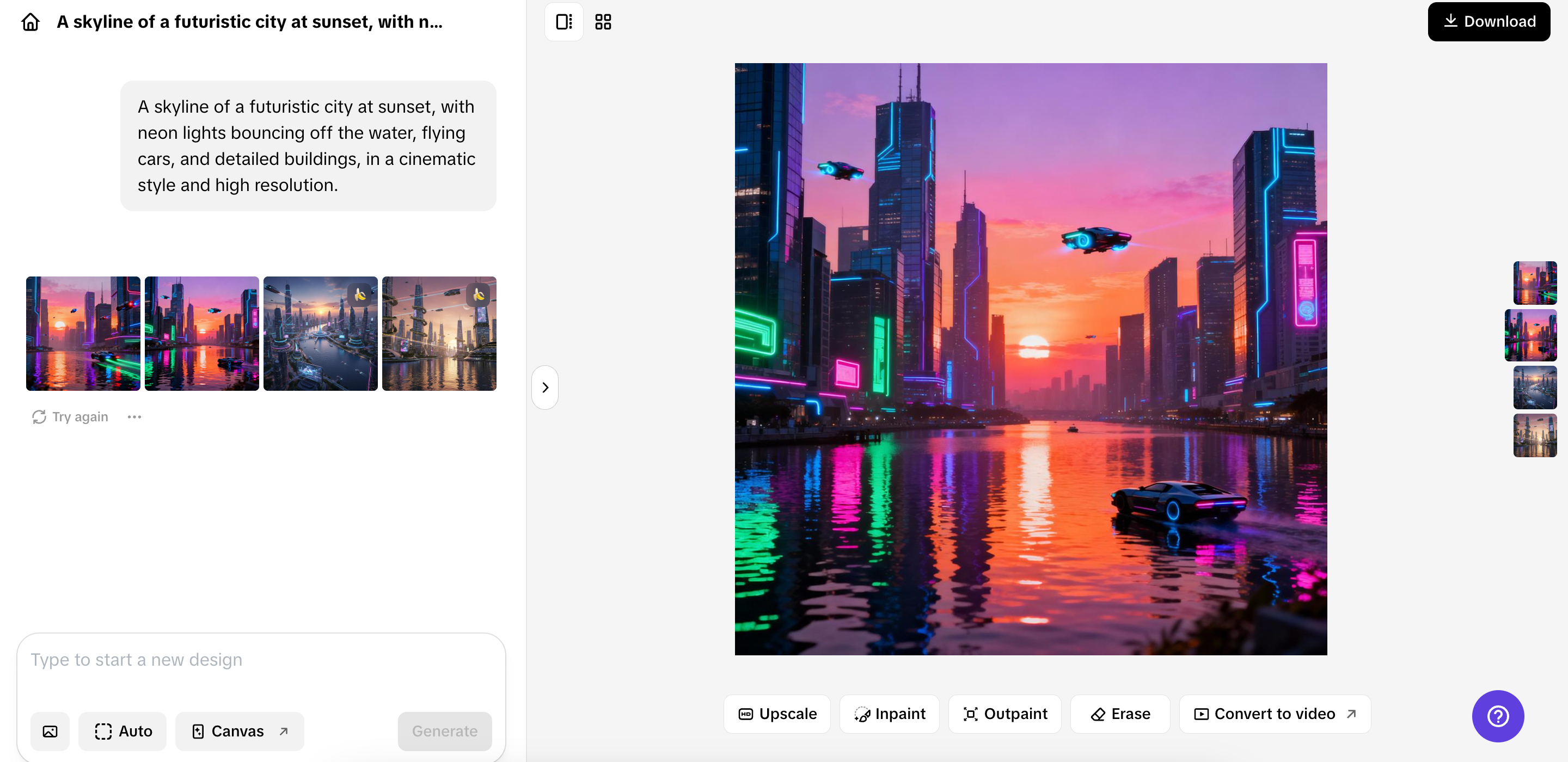Screen dimensions: 1568x762
Task: Open the Inpaint tool
Action: tap(889, 714)
